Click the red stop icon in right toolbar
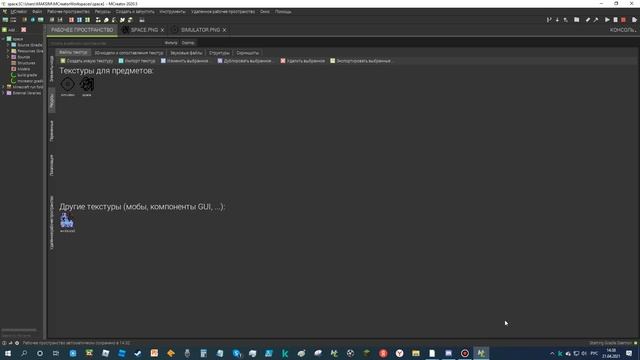 [623, 20]
